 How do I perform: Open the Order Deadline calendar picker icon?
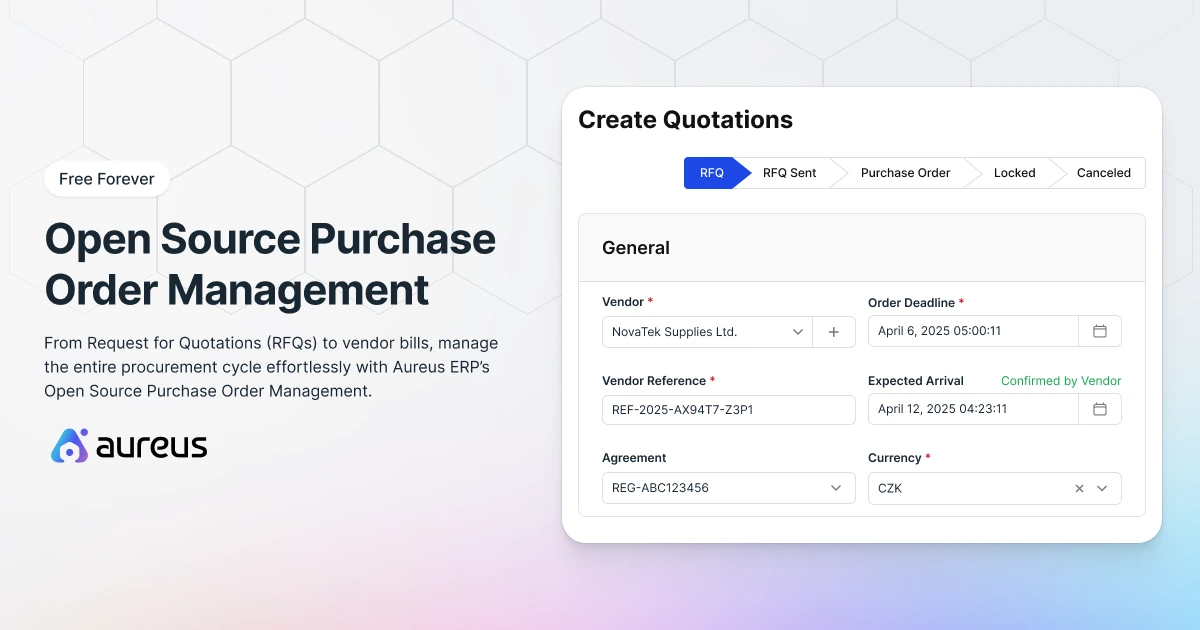point(1099,331)
